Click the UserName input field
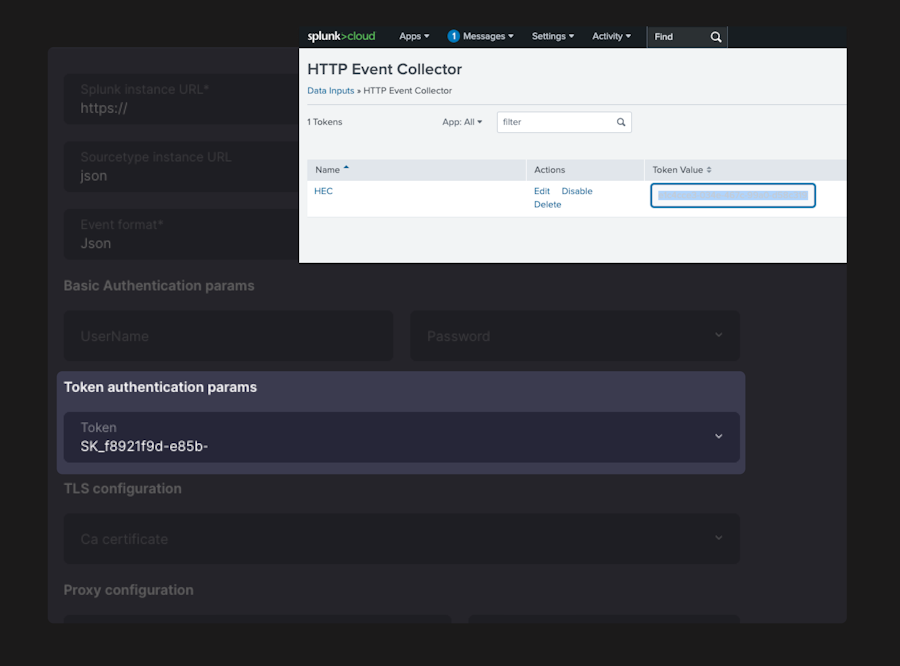 pyautogui.click(x=228, y=336)
